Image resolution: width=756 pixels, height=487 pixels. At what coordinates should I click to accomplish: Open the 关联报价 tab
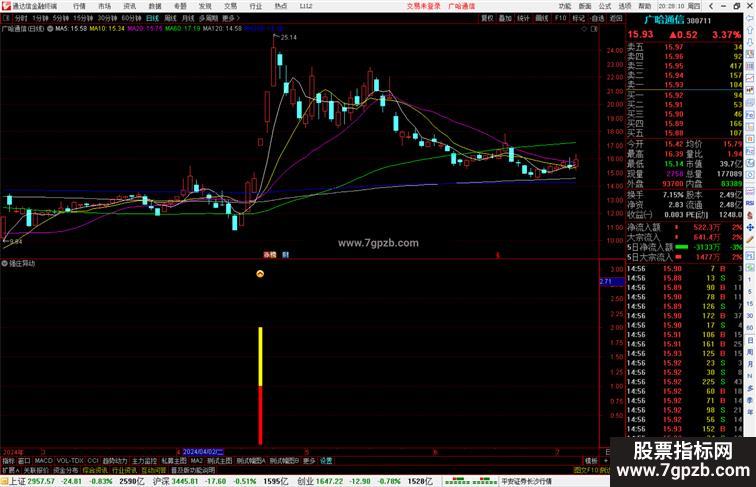coord(36,470)
